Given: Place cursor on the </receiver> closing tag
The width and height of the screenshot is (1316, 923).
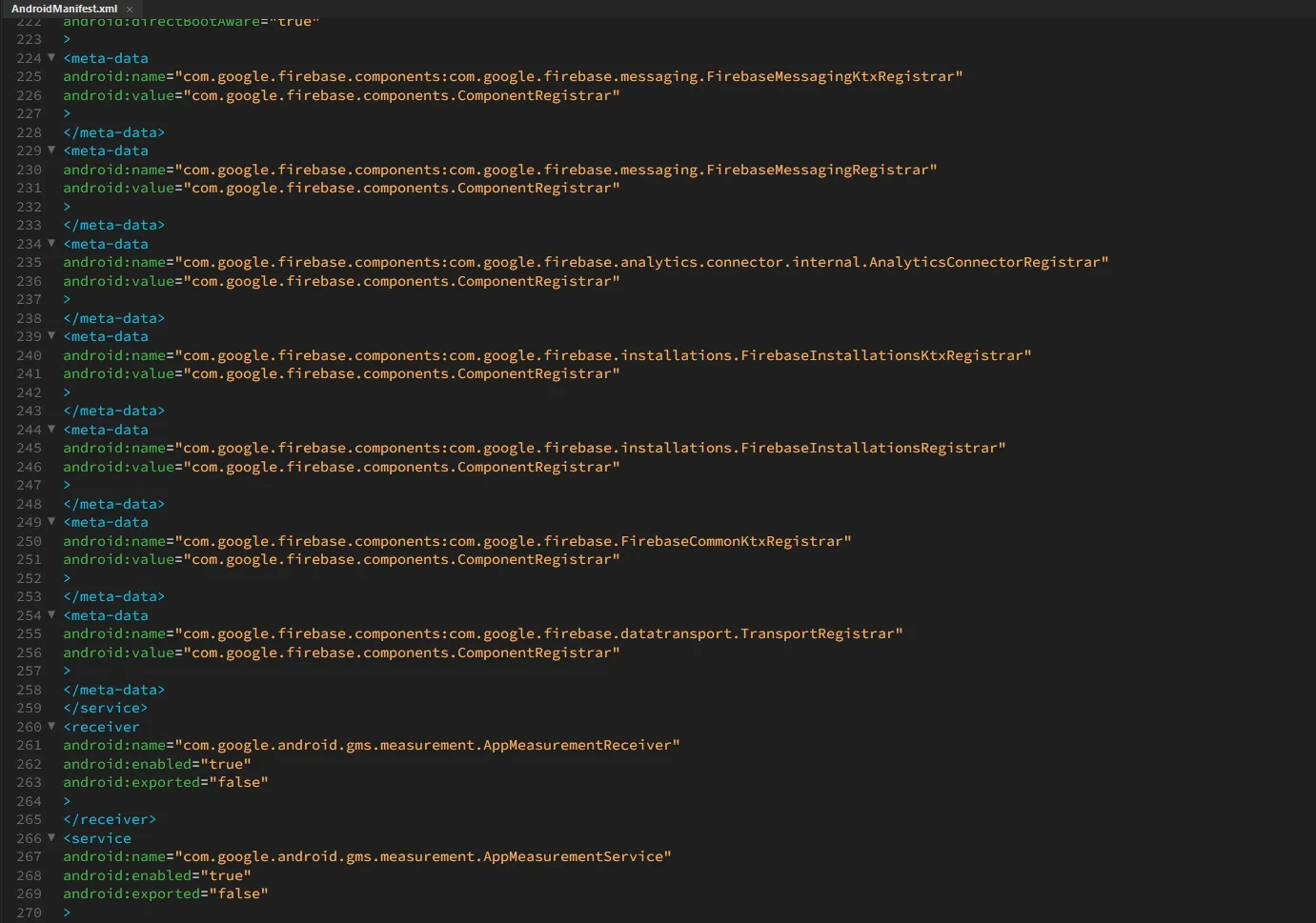Looking at the screenshot, I should click(x=110, y=819).
